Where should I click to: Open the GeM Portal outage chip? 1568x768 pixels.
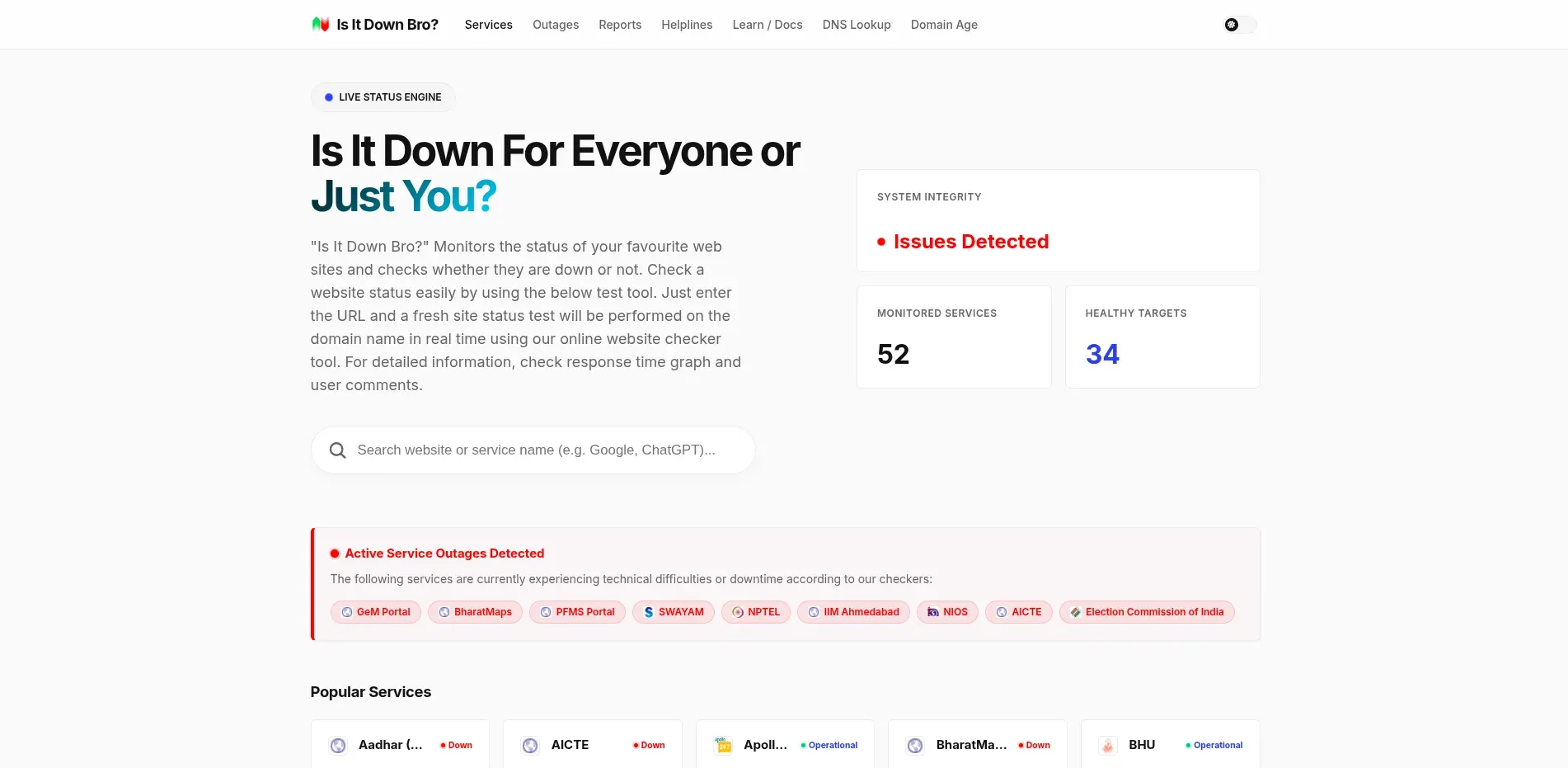[376, 612]
